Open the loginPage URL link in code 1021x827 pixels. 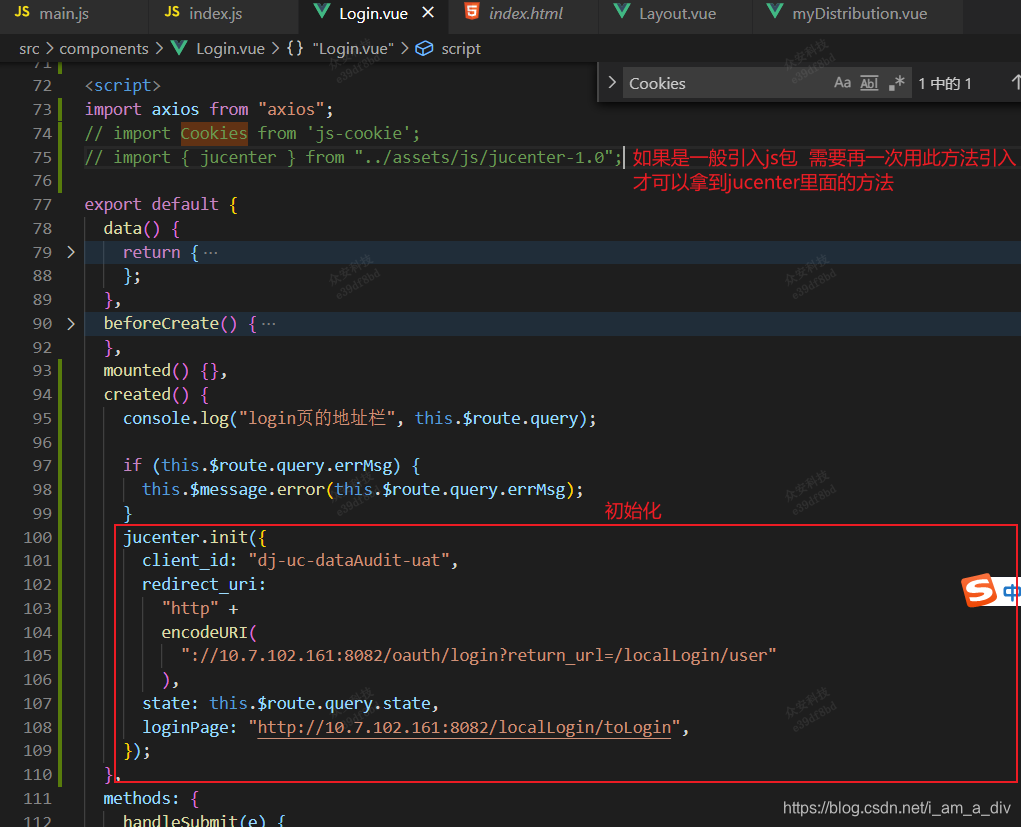coord(464,727)
